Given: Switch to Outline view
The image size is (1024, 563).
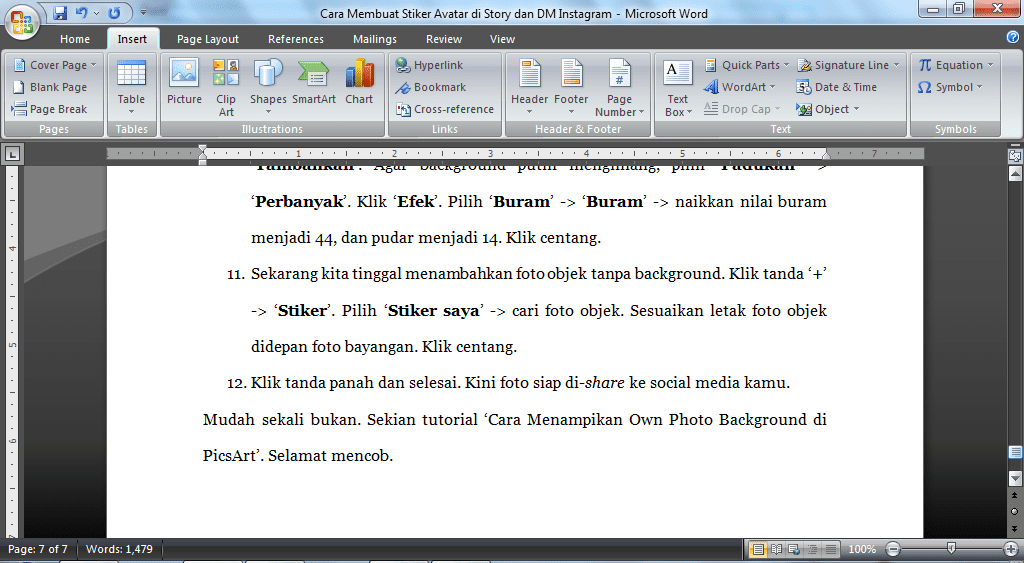Looking at the screenshot, I should (x=812, y=549).
